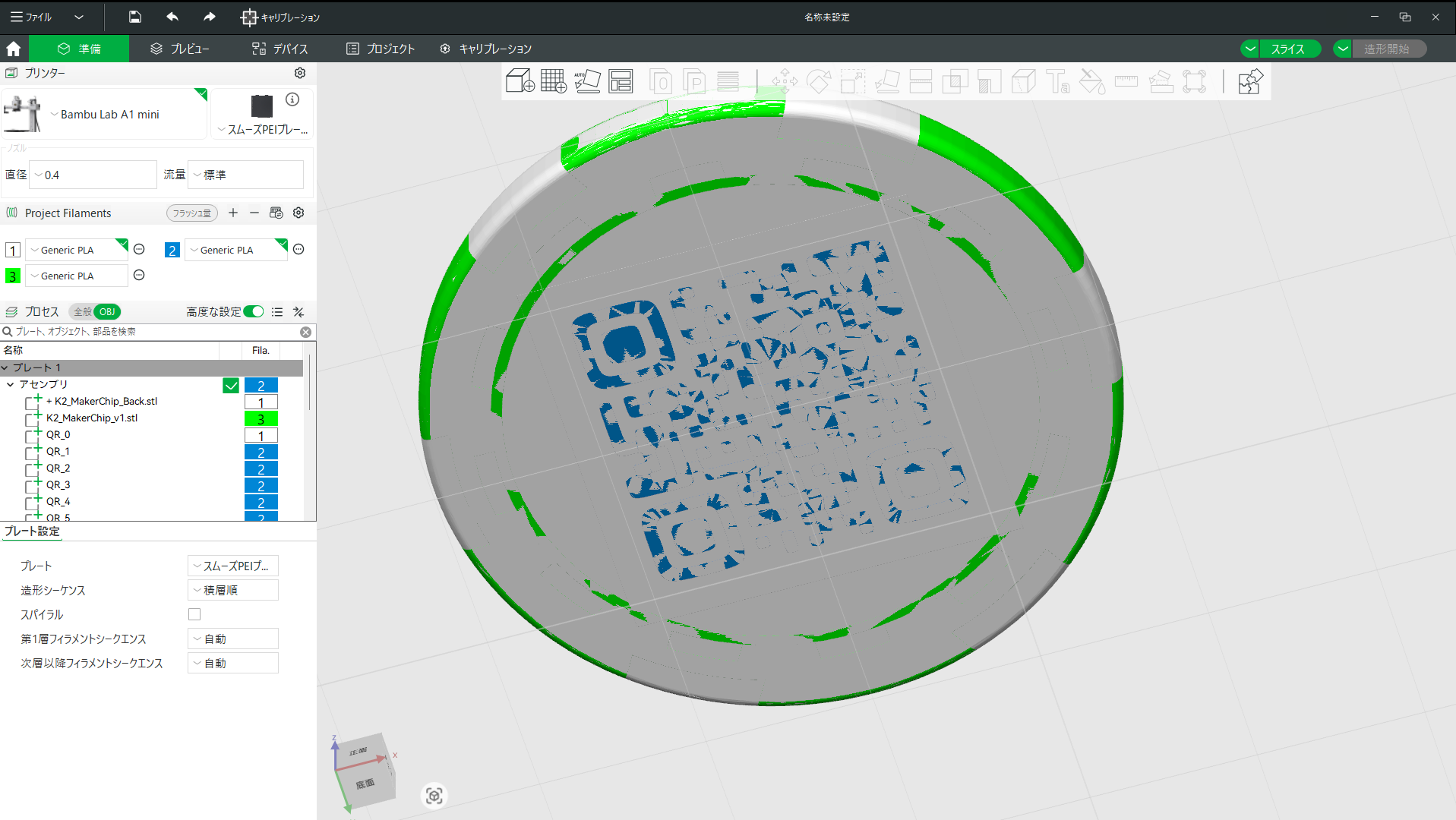This screenshot has width=1456, height=820.
Task: Open the process settings list icon
Action: click(277, 312)
